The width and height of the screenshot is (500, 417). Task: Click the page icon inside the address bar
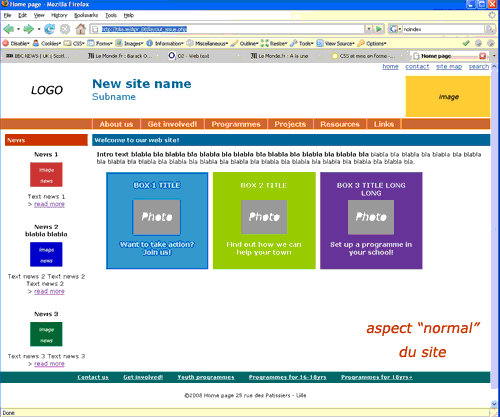click(x=95, y=29)
